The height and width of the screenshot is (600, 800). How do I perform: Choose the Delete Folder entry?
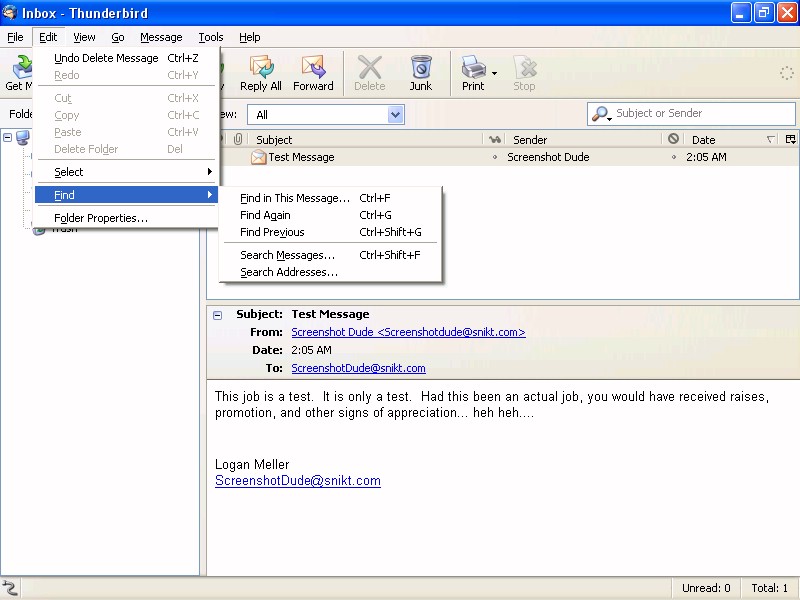(x=128, y=149)
